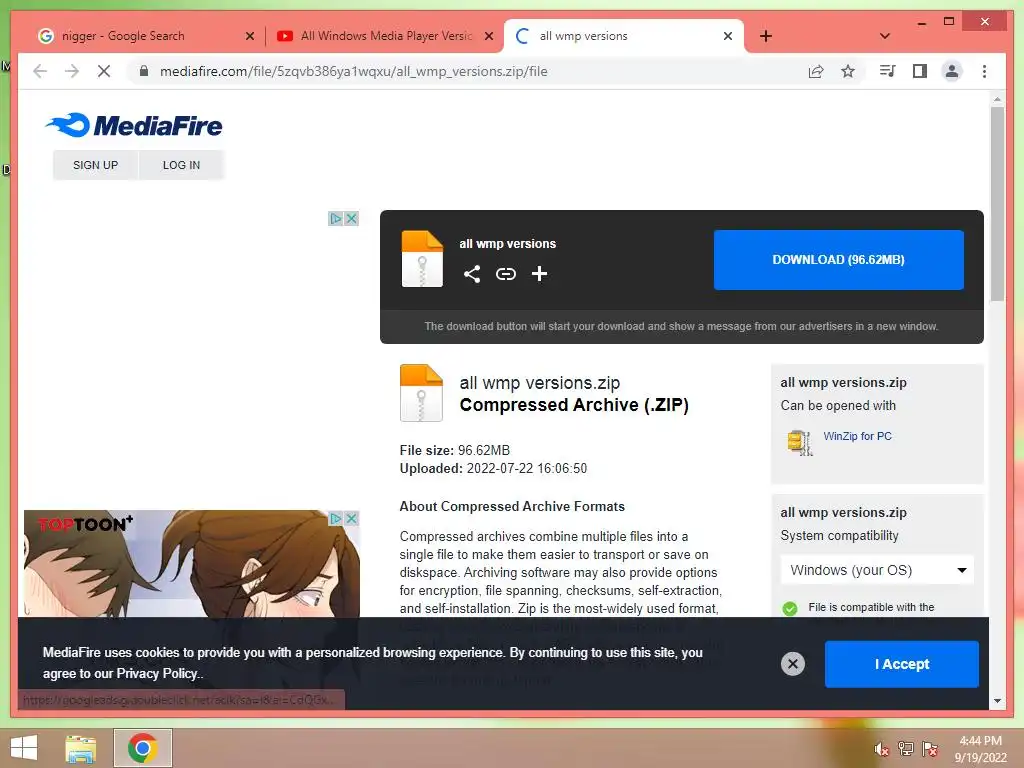Viewport: 1024px width, 768px height.
Task: Open a new tab with plus button
Action: [x=766, y=36]
